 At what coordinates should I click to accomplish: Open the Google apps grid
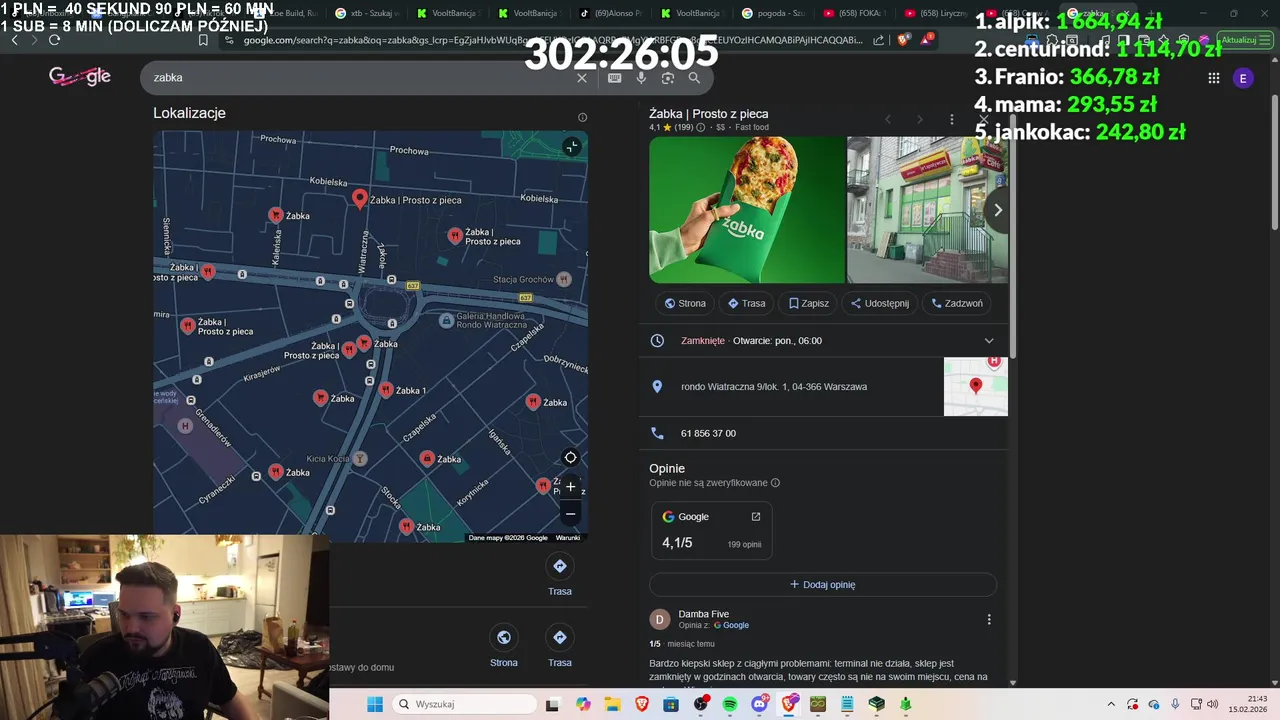[1214, 78]
